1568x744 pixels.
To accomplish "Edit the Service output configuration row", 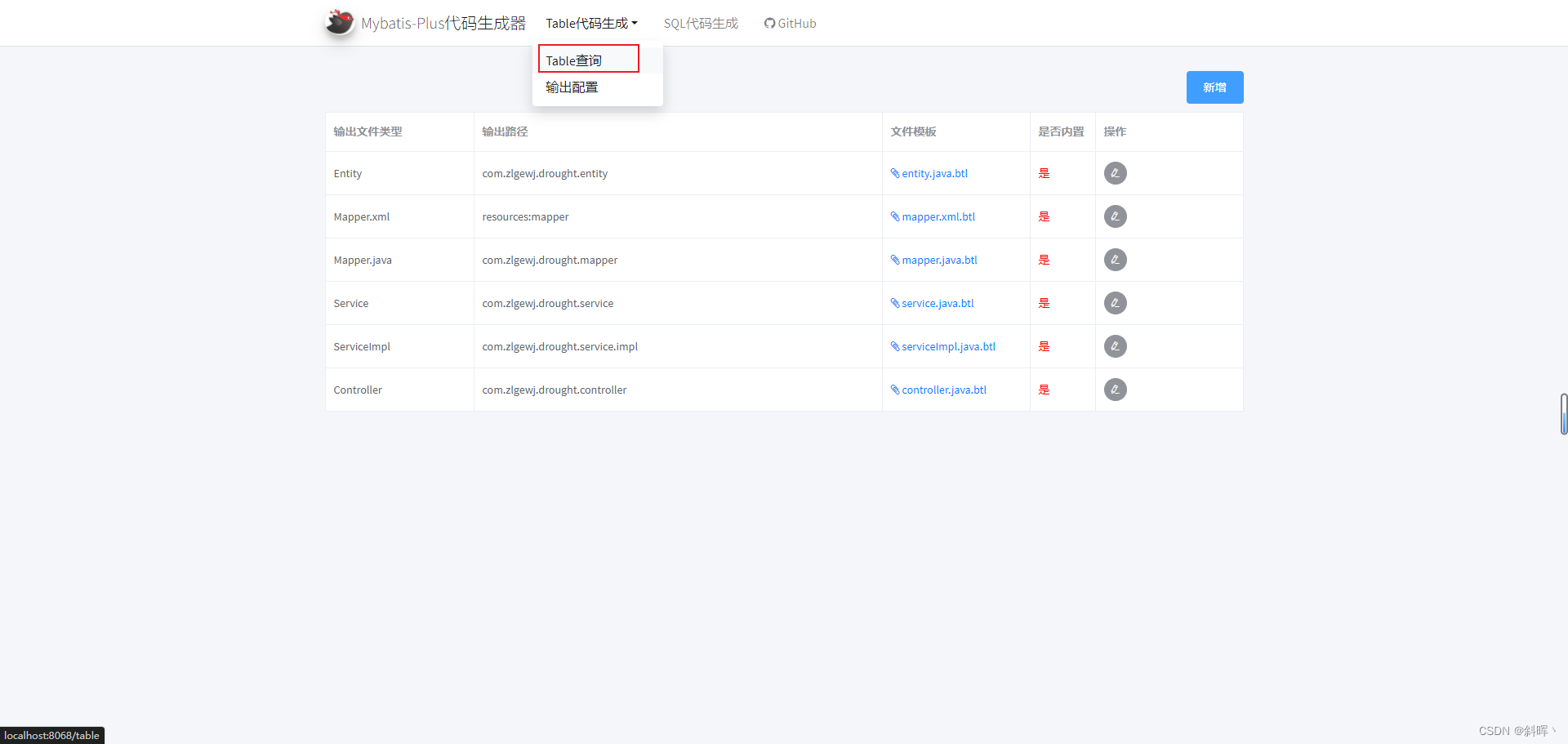I will [1115, 303].
